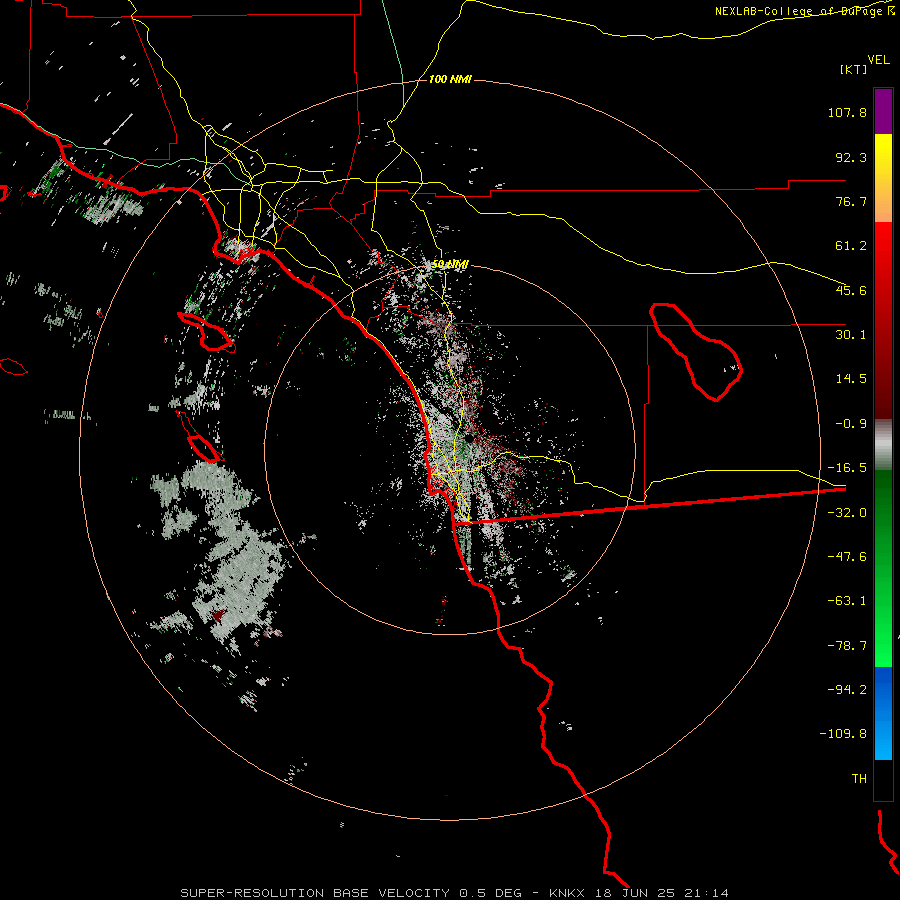The height and width of the screenshot is (900, 900).
Task: Select the -78.7 scale value
Action: pos(847,646)
